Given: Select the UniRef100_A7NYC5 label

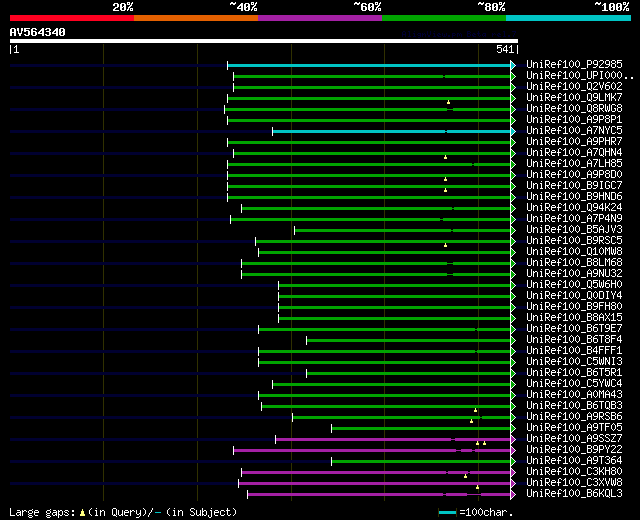Looking at the screenshot, I should (x=574, y=130).
